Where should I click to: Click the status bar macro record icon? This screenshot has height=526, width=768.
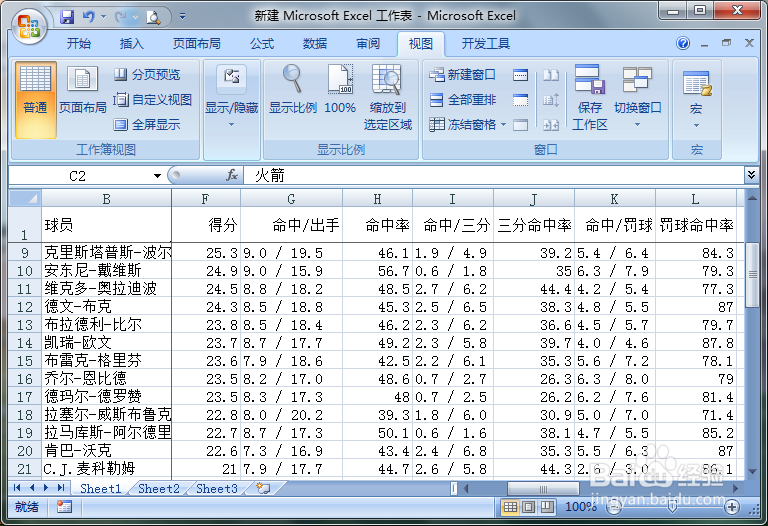(x=64, y=507)
